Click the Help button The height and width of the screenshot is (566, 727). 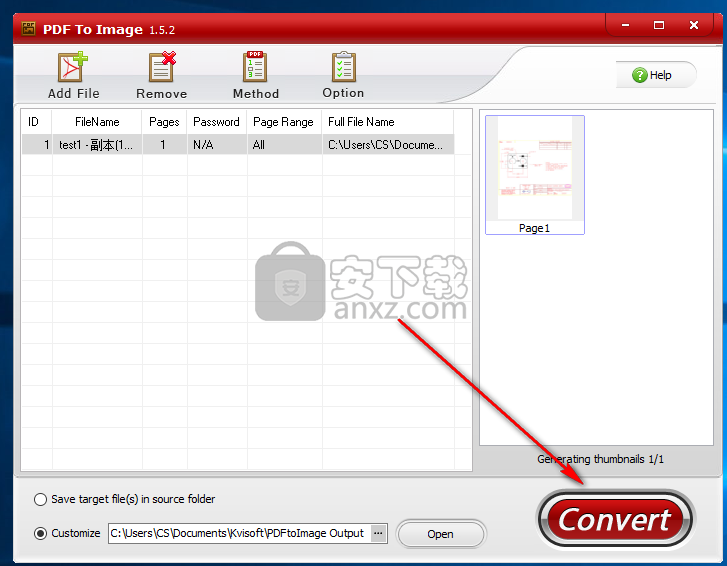click(x=657, y=75)
